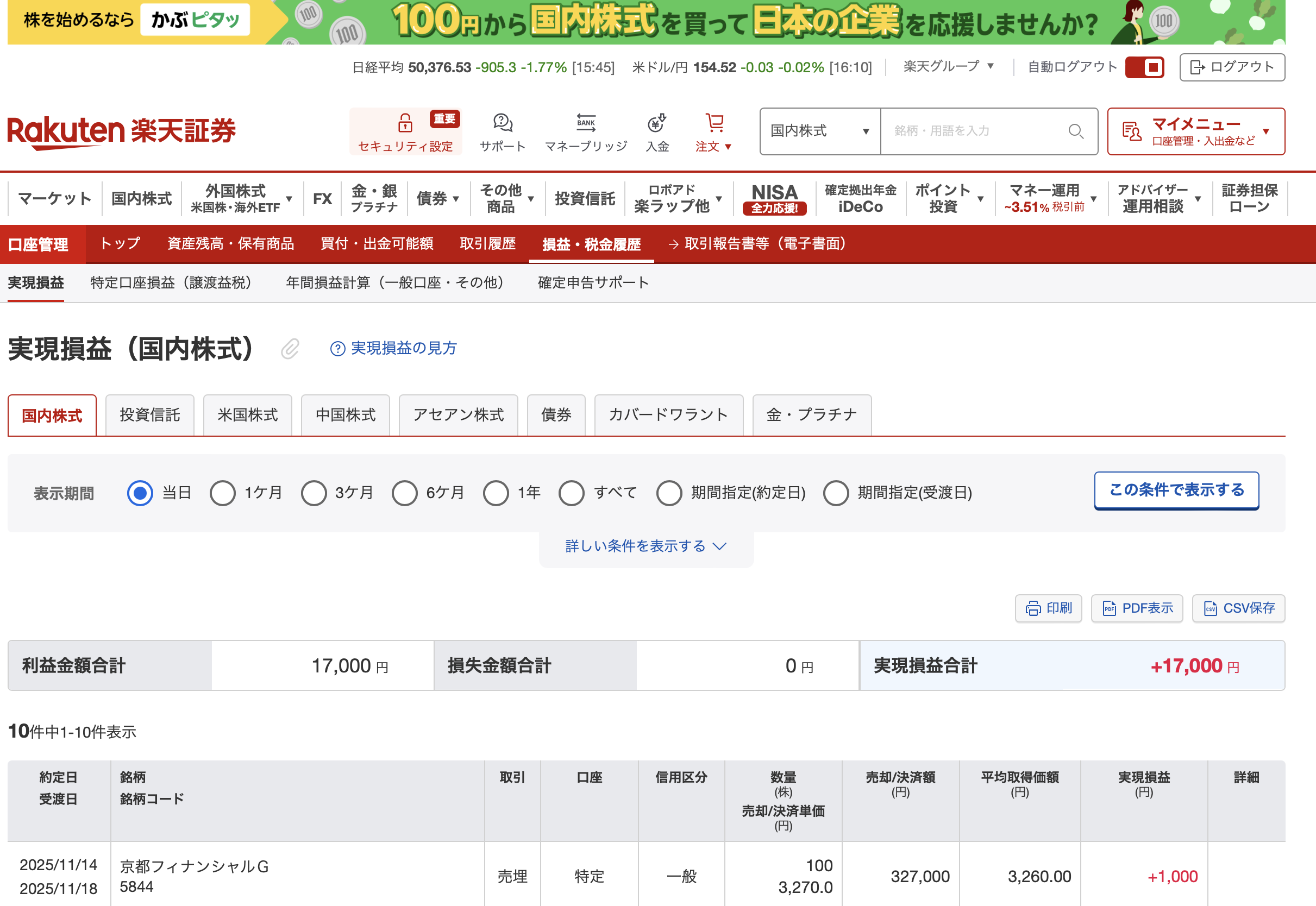The width and height of the screenshot is (1316, 906).
Task: Select the すべて display period radio
Action: tap(571, 493)
